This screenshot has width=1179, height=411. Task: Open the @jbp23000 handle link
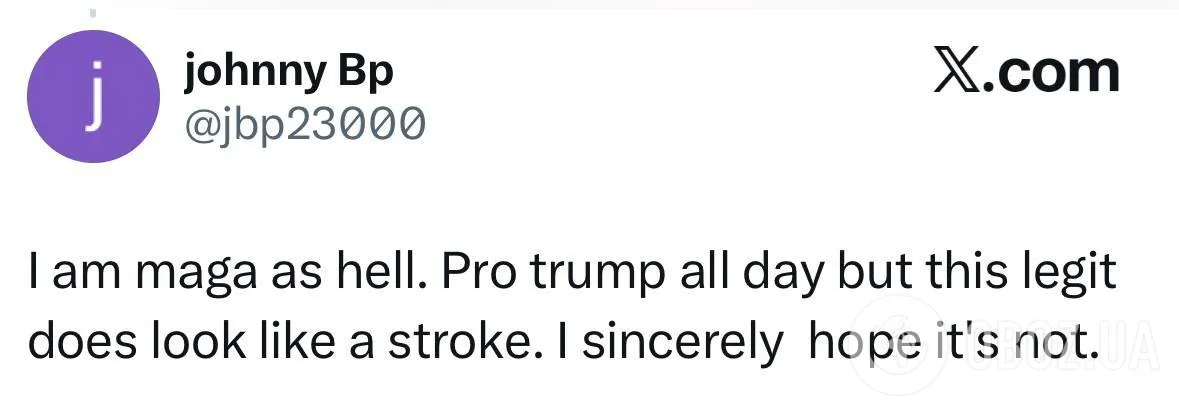305,123
